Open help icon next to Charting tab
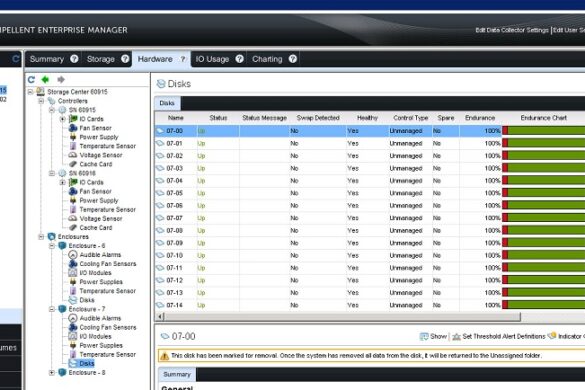Screen dimensions: 585x390 [x=293, y=59]
